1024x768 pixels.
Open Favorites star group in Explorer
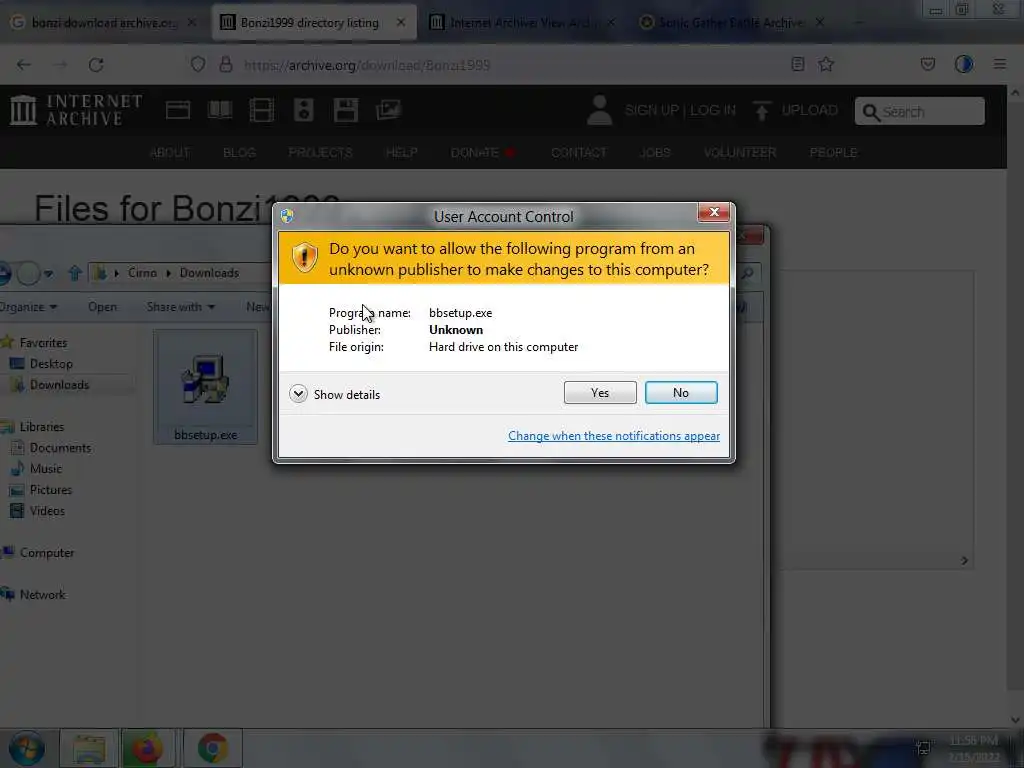click(x=34, y=342)
